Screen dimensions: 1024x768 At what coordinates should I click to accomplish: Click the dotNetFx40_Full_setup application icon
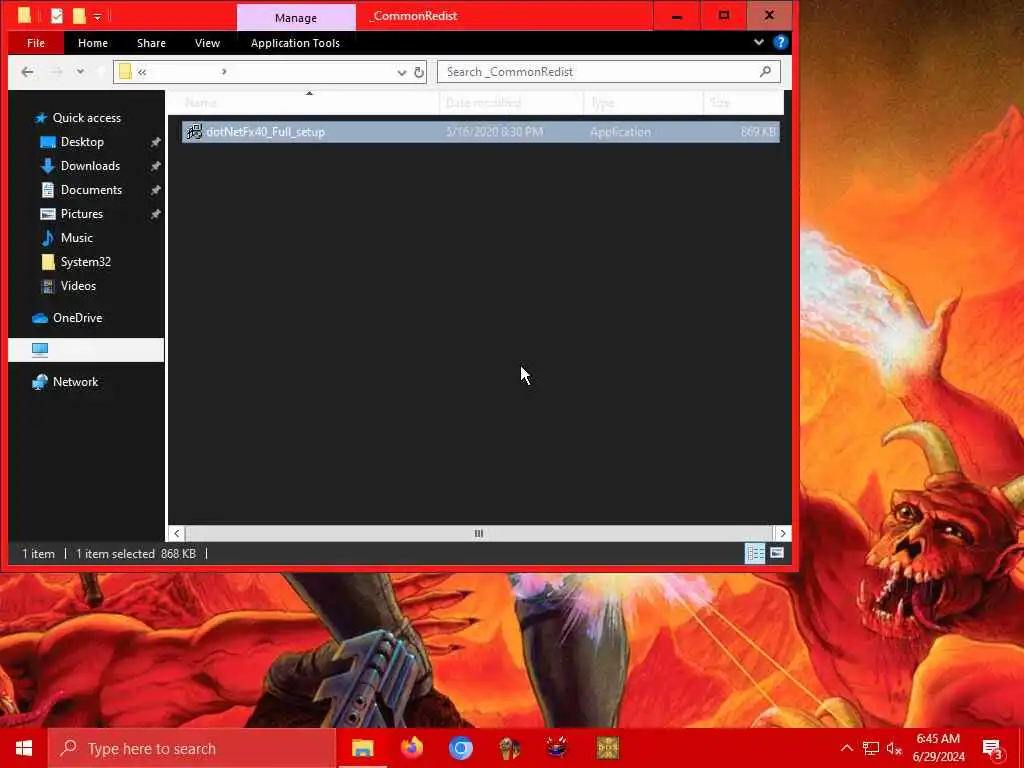tap(194, 132)
